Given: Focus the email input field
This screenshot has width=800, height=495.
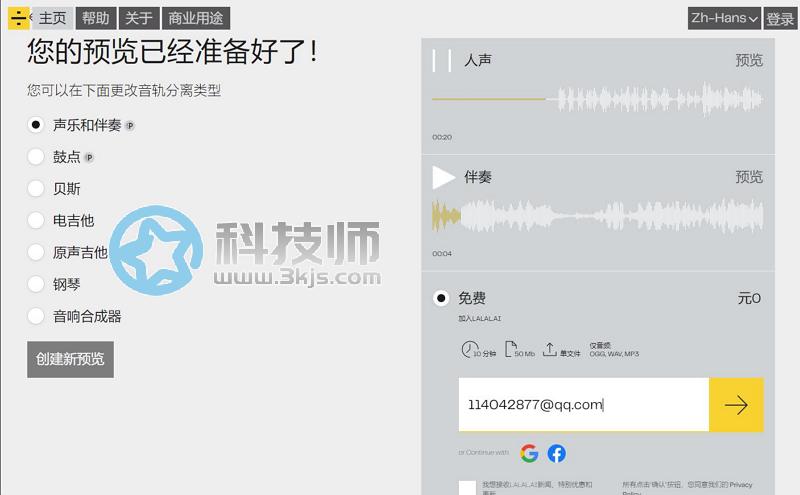Looking at the screenshot, I should point(584,405).
